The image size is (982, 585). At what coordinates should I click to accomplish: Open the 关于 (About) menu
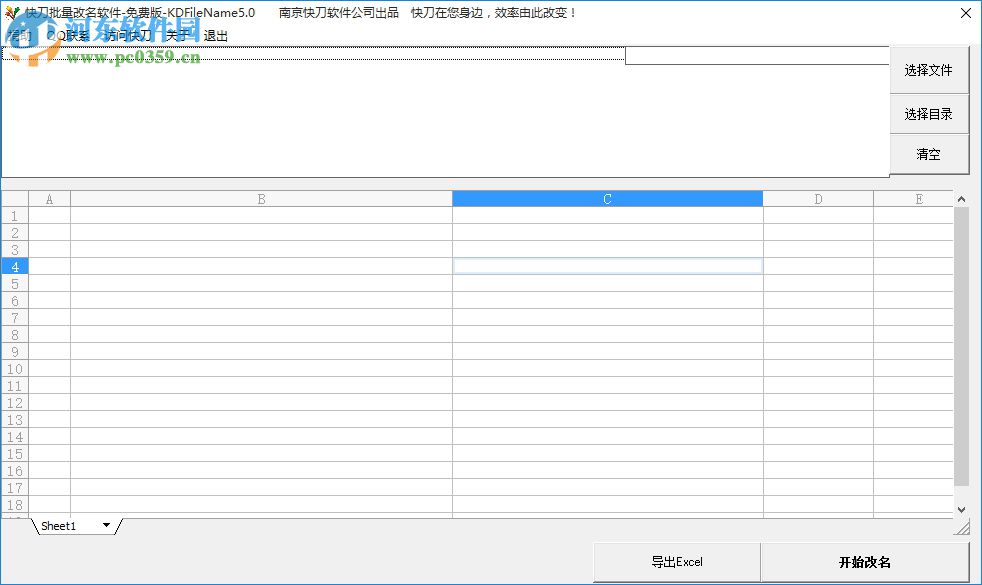click(176, 35)
